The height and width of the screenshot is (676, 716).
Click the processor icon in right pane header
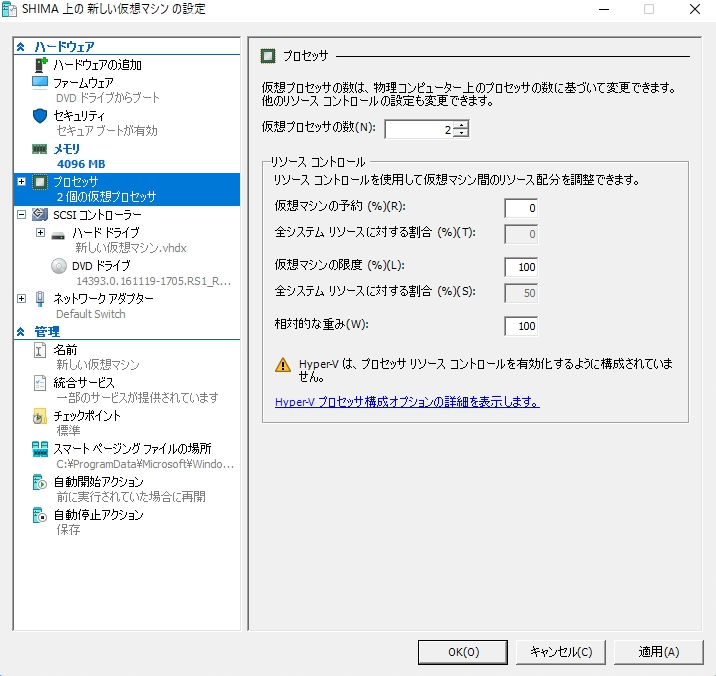point(268,56)
